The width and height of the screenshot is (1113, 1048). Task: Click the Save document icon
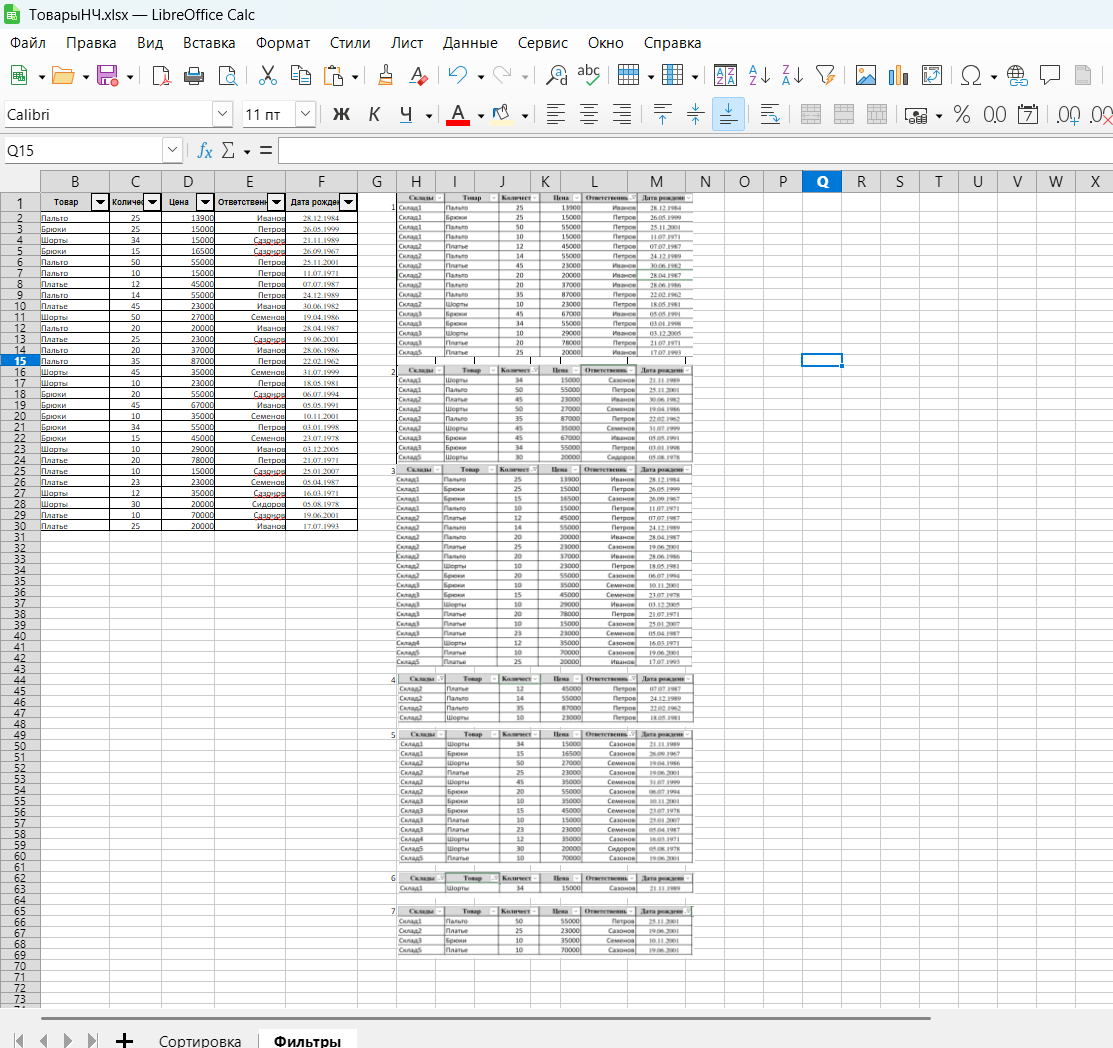click(x=107, y=75)
